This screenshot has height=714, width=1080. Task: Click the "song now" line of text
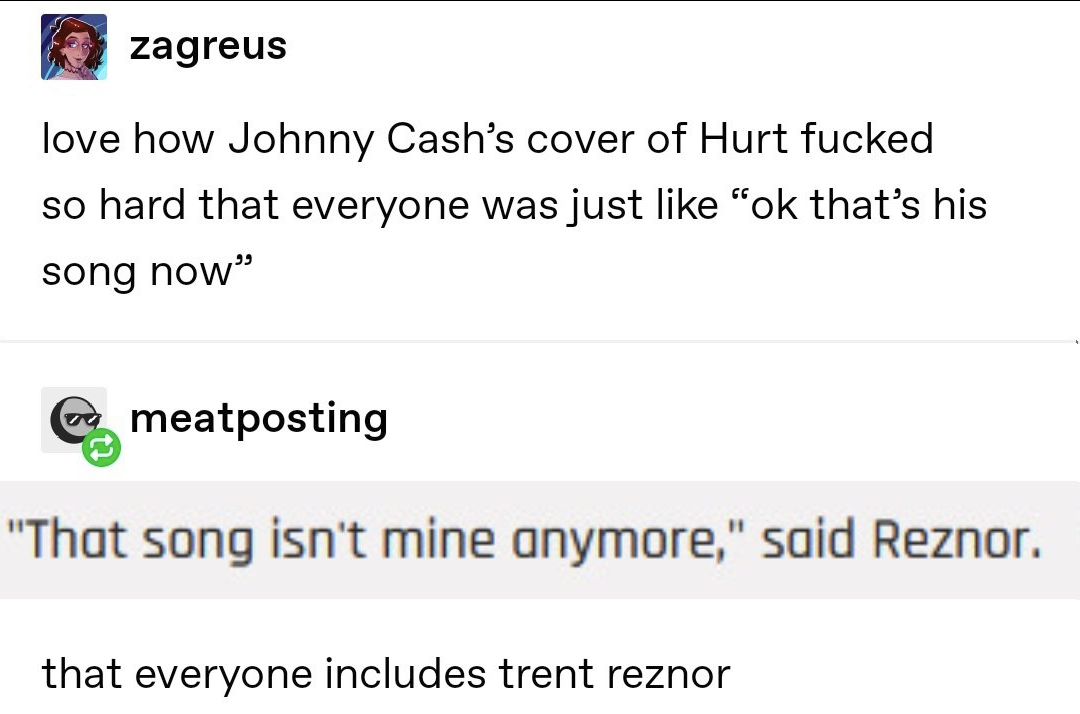tap(147, 271)
